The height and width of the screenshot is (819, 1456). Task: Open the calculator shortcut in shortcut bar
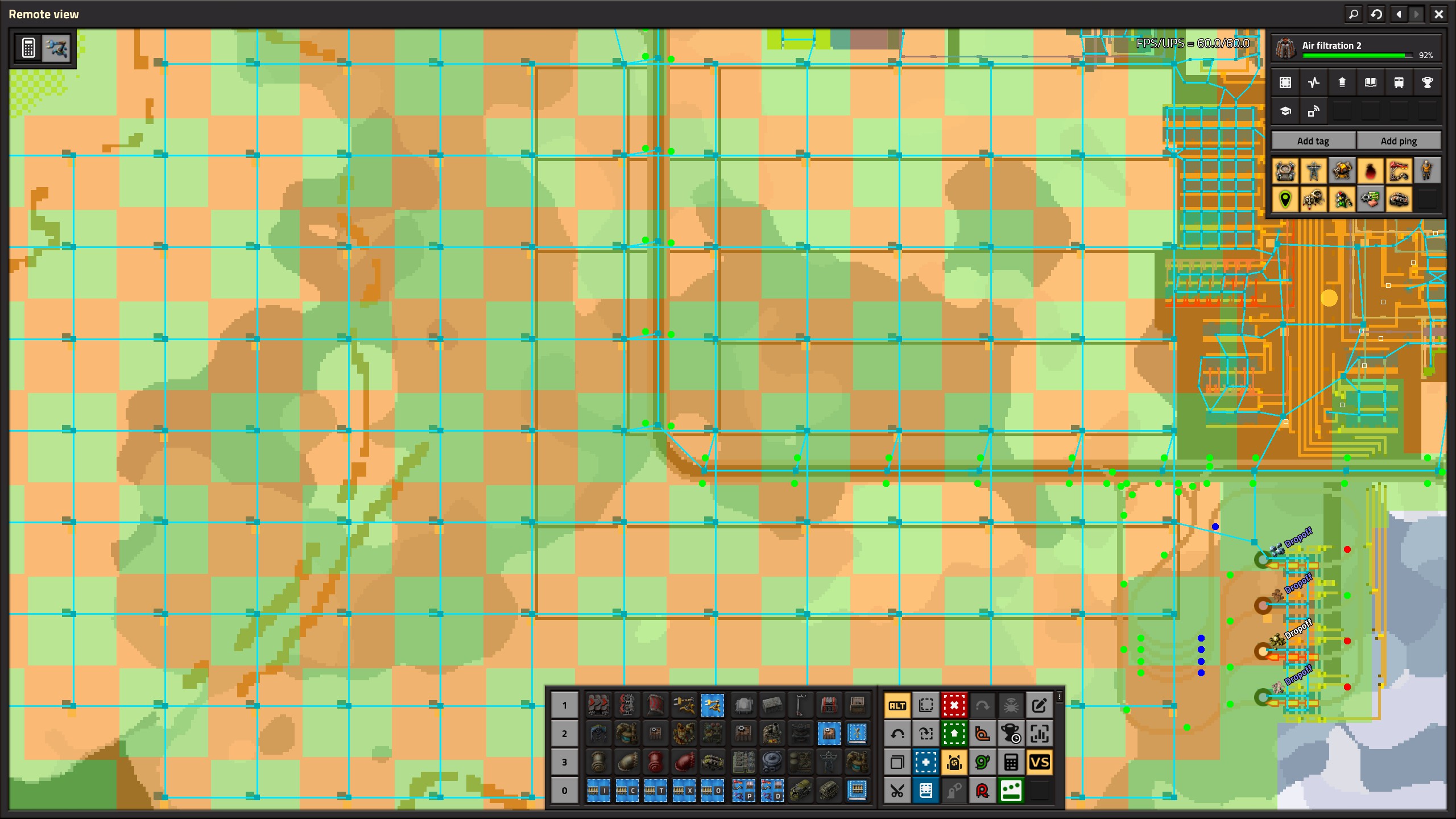point(1011,762)
